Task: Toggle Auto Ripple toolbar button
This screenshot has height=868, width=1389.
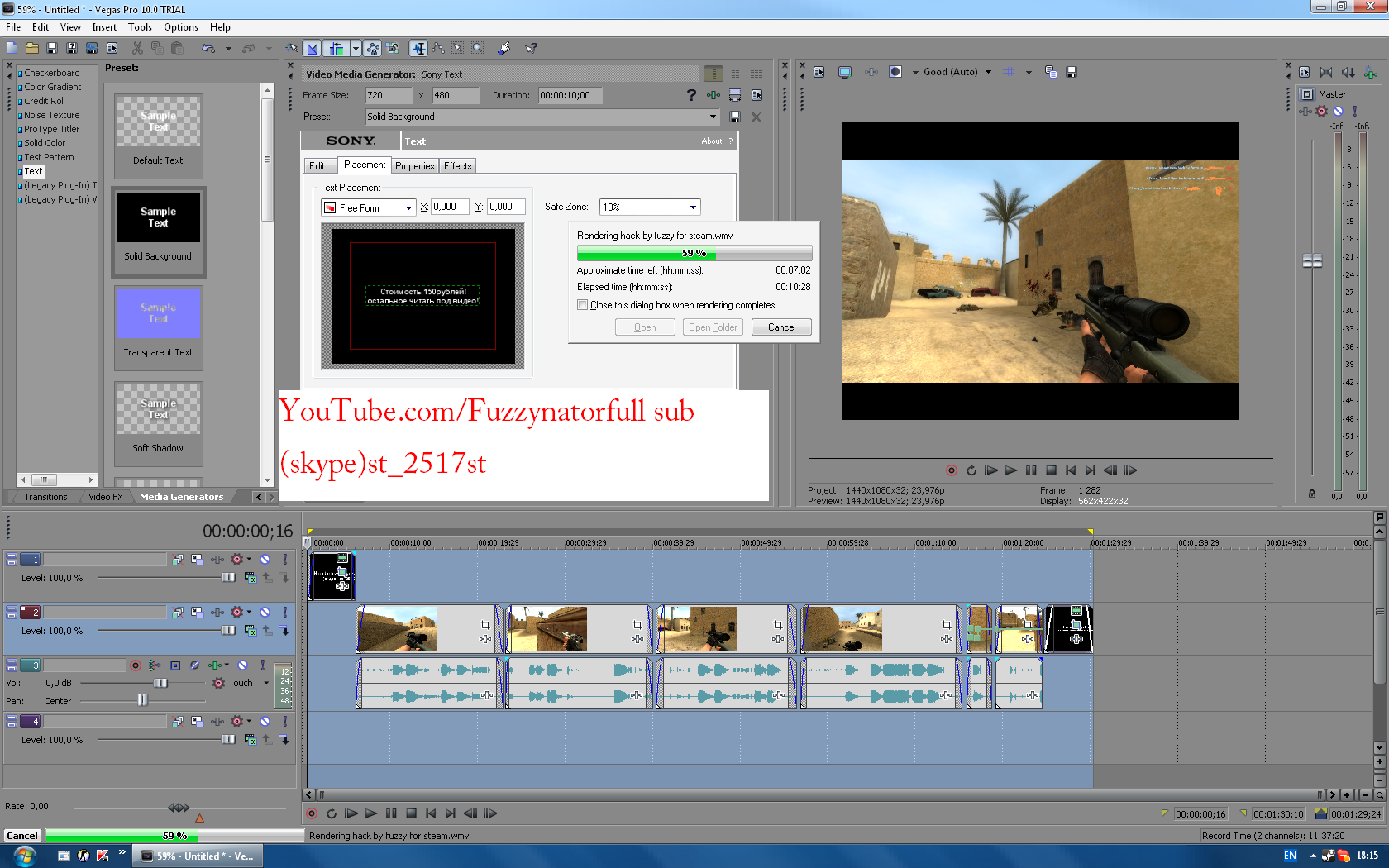Action: (336, 48)
